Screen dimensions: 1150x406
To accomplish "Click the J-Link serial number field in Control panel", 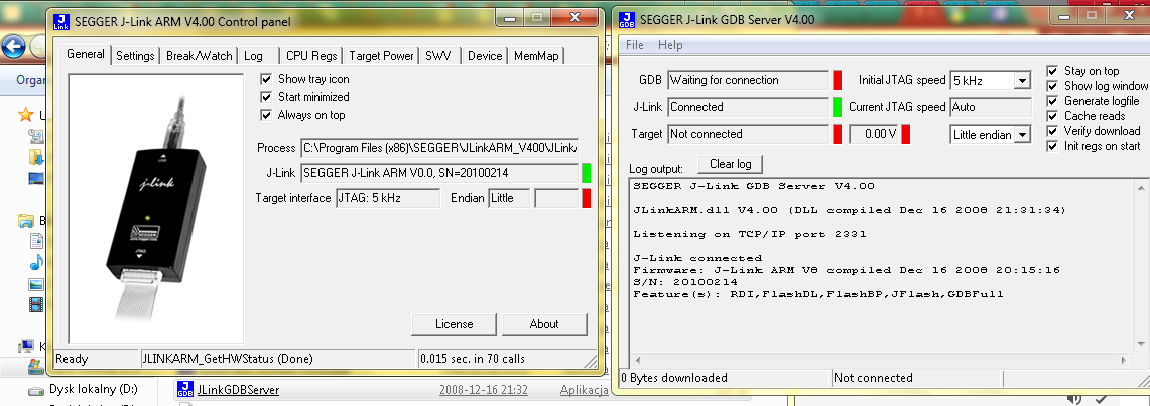I will coord(439,173).
